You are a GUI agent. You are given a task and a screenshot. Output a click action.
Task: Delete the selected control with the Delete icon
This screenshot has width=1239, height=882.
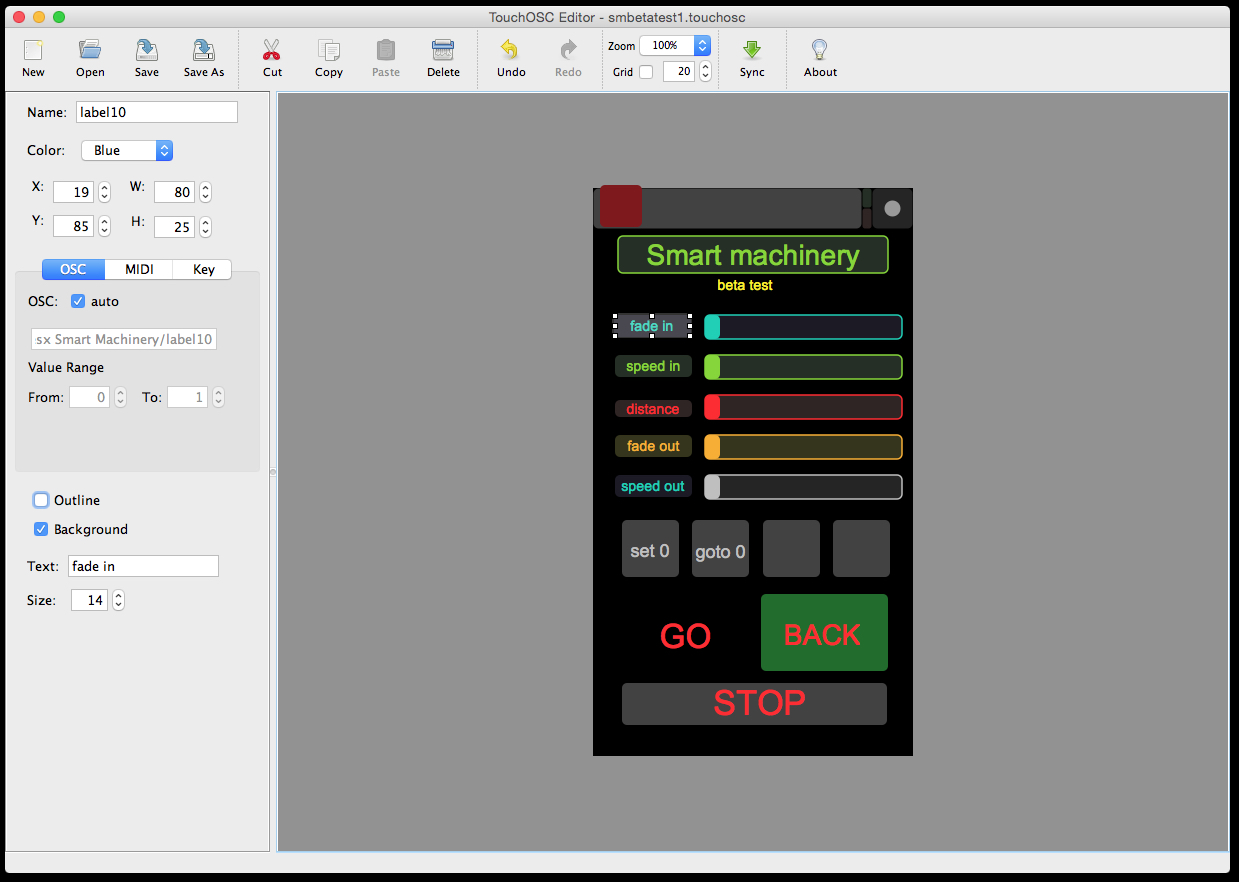click(x=443, y=50)
